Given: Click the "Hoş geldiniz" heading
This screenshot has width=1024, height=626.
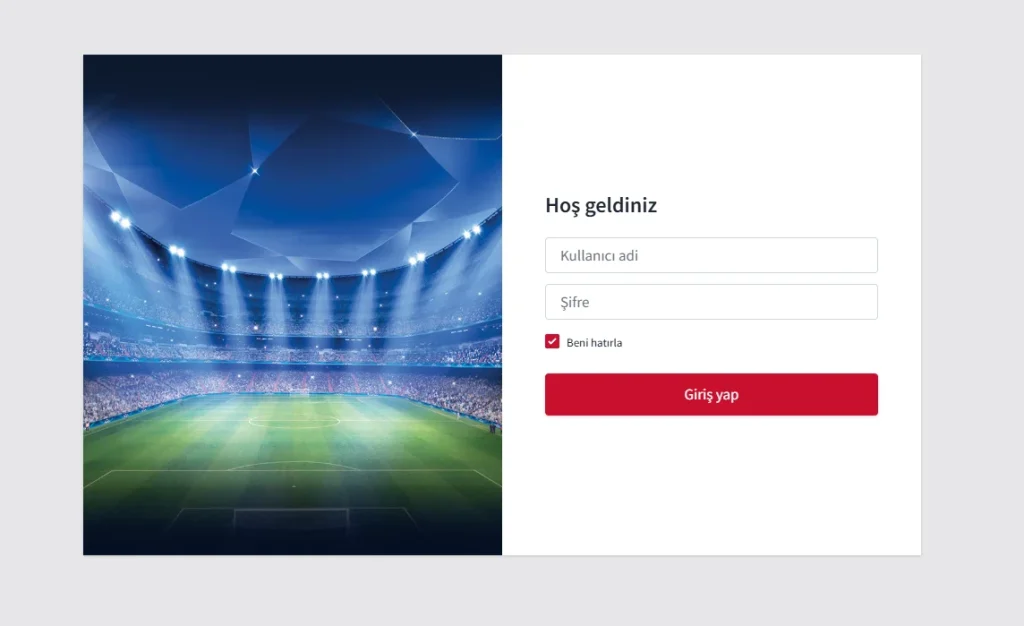Looking at the screenshot, I should coord(601,206).
